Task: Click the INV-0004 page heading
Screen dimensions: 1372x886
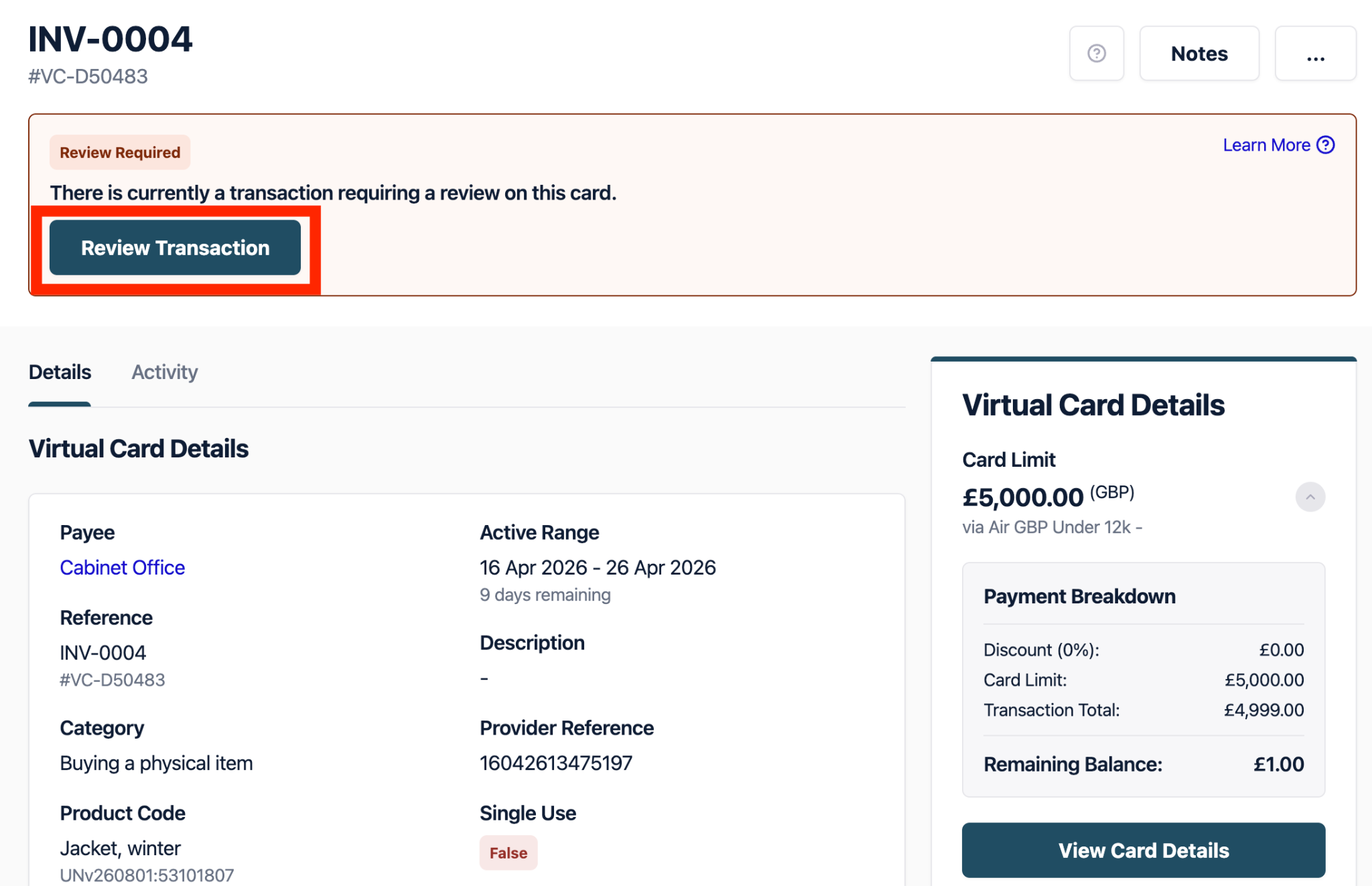Action: tap(111, 40)
